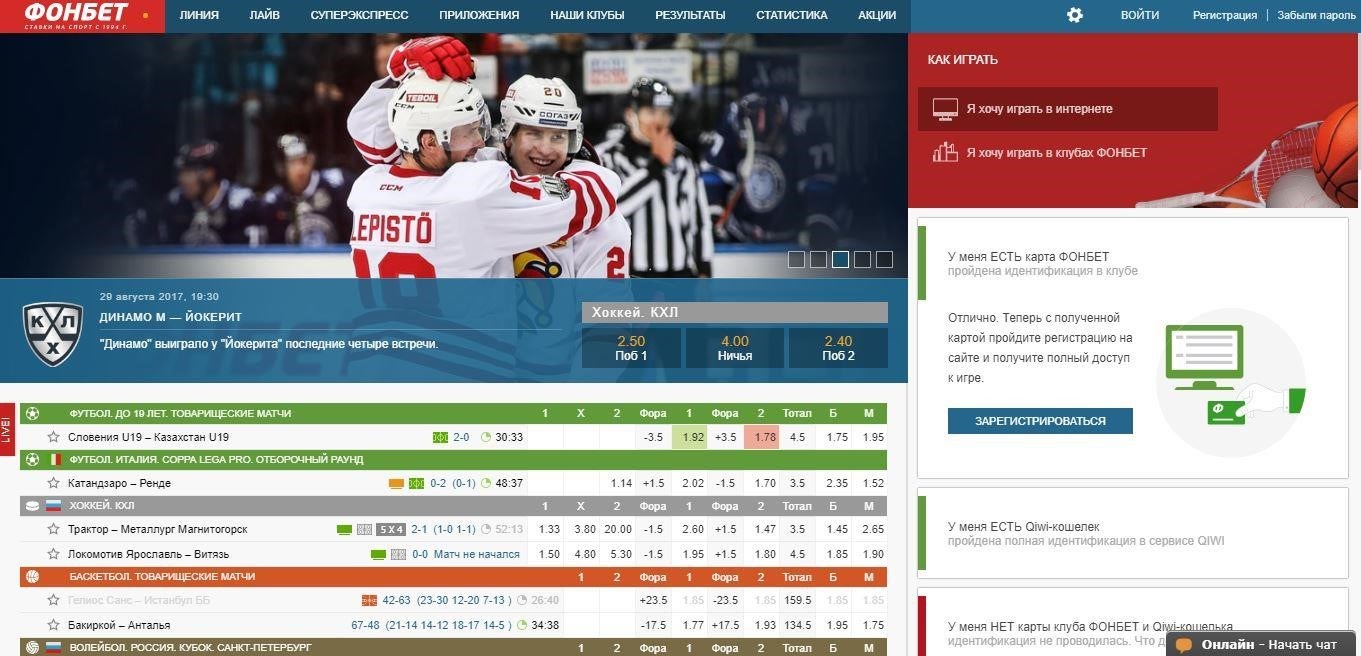
Task: Open live video icon for Катандзаро – Ренде
Action: click(396, 483)
